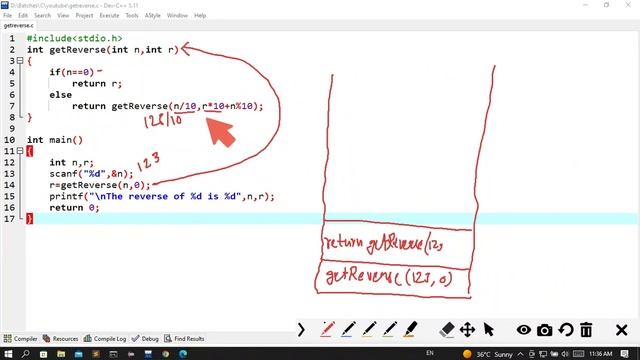This screenshot has width=640, height=360.
Task: Open the Execute menu
Action: click(x=109, y=16)
